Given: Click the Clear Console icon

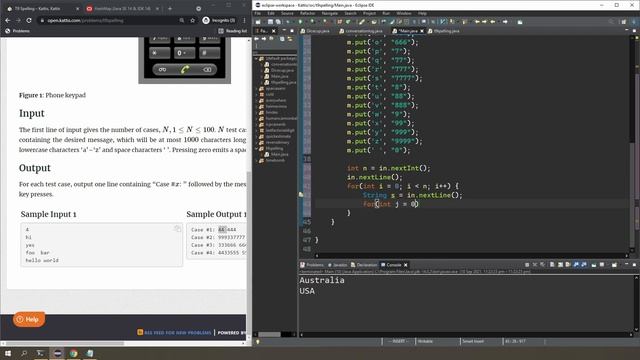Looking at the screenshot, I should coord(552,265).
